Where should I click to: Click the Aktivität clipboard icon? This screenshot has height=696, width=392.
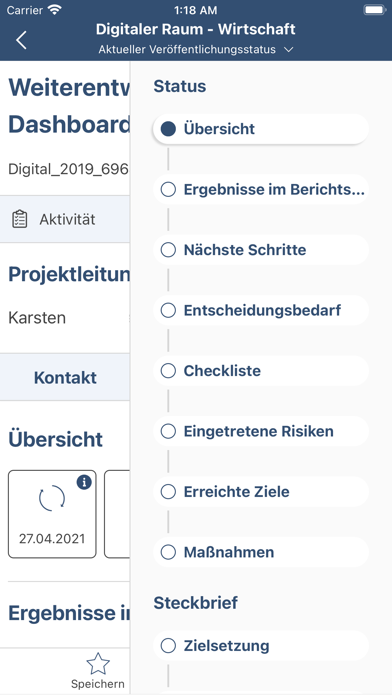click(x=19, y=219)
